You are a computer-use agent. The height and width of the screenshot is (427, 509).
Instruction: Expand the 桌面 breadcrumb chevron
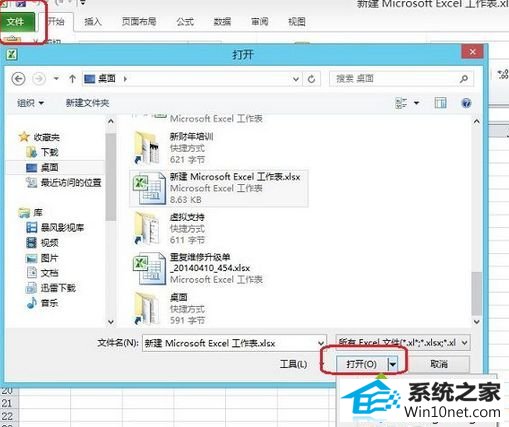[x=125, y=79]
